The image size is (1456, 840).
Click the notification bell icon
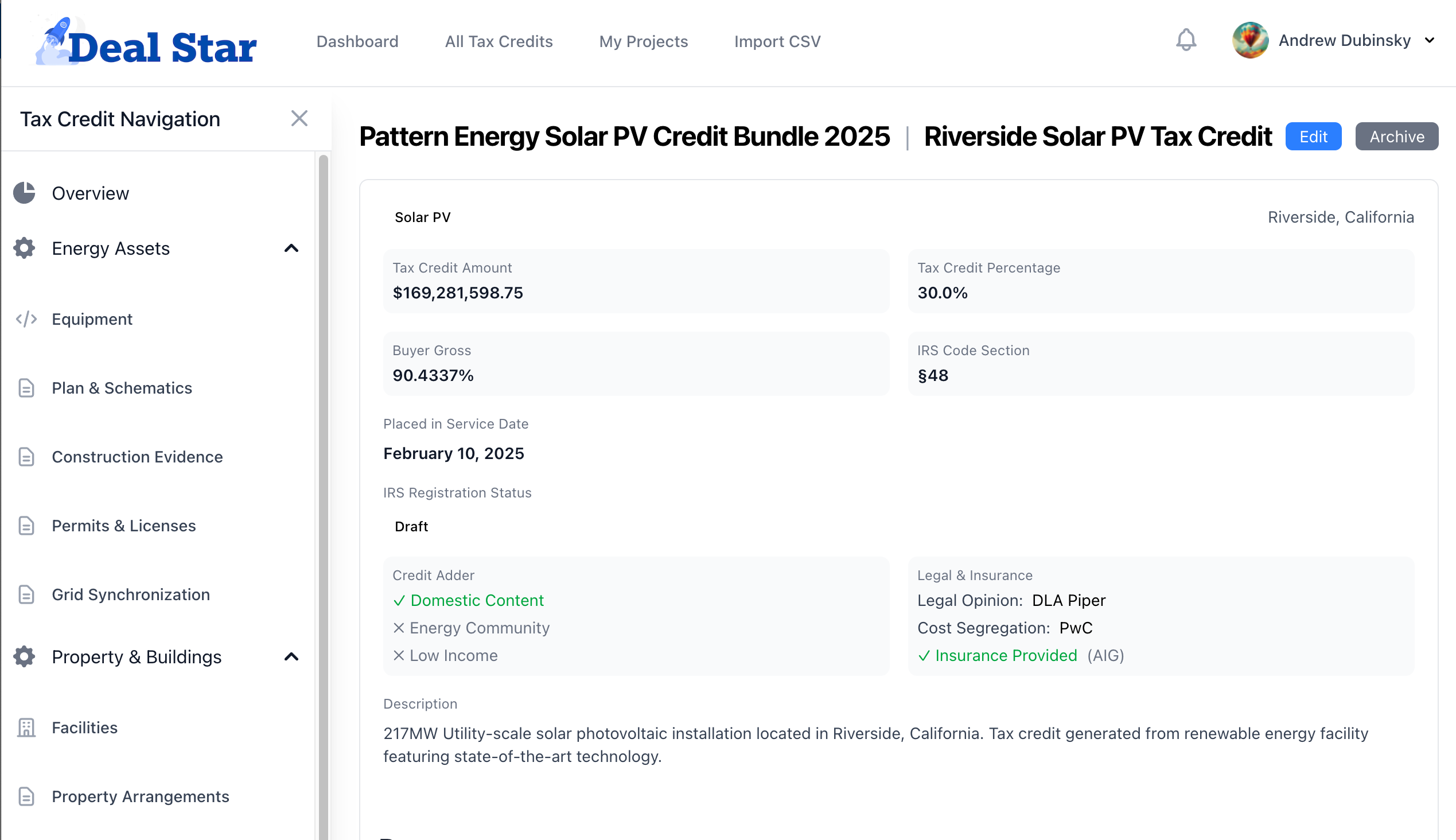(1185, 40)
